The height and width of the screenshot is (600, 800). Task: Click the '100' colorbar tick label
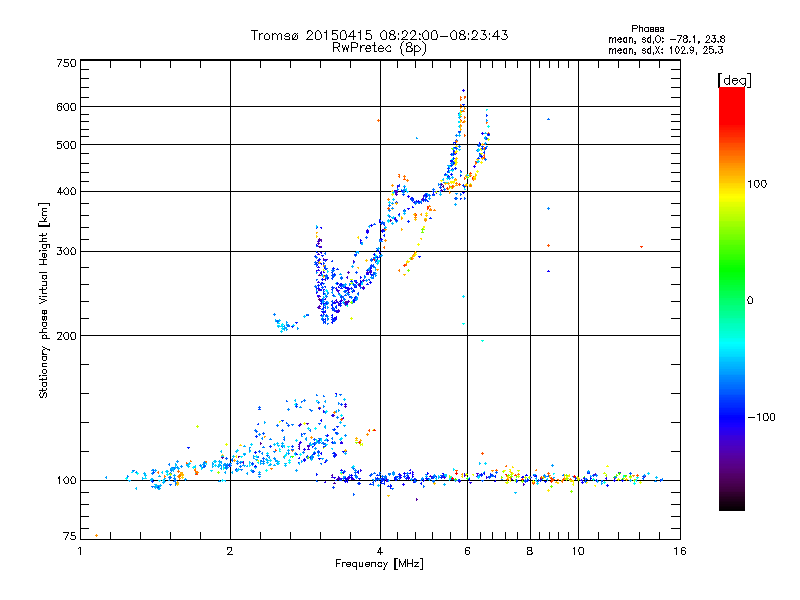point(757,184)
